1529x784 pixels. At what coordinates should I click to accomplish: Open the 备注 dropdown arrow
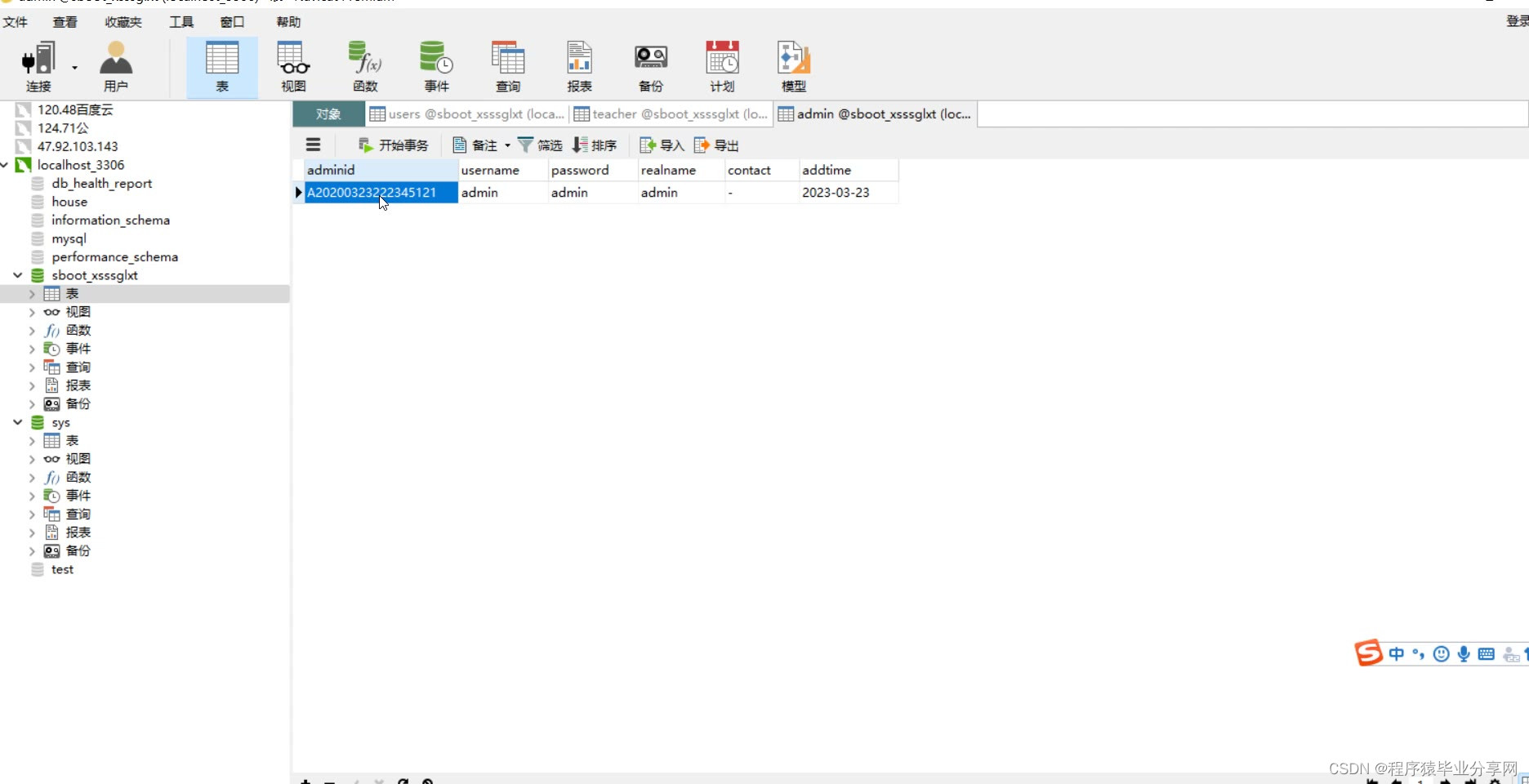[x=507, y=145]
